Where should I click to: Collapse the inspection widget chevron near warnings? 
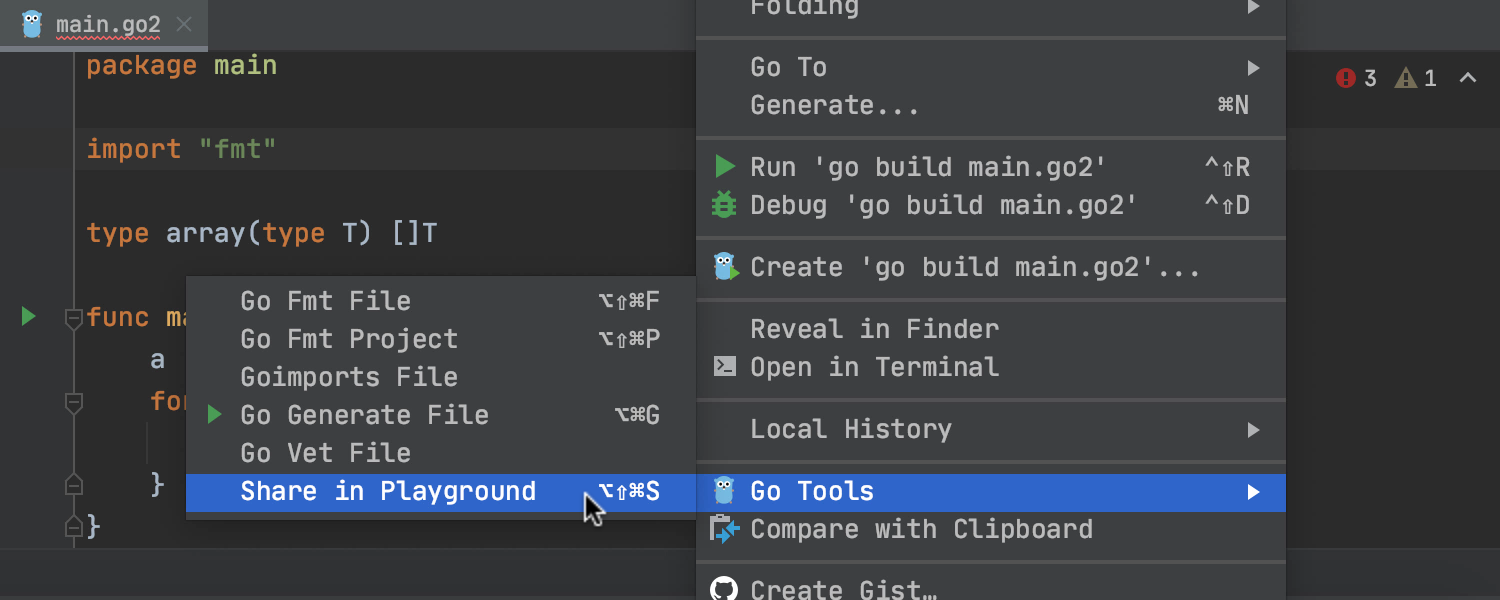point(1468,78)
